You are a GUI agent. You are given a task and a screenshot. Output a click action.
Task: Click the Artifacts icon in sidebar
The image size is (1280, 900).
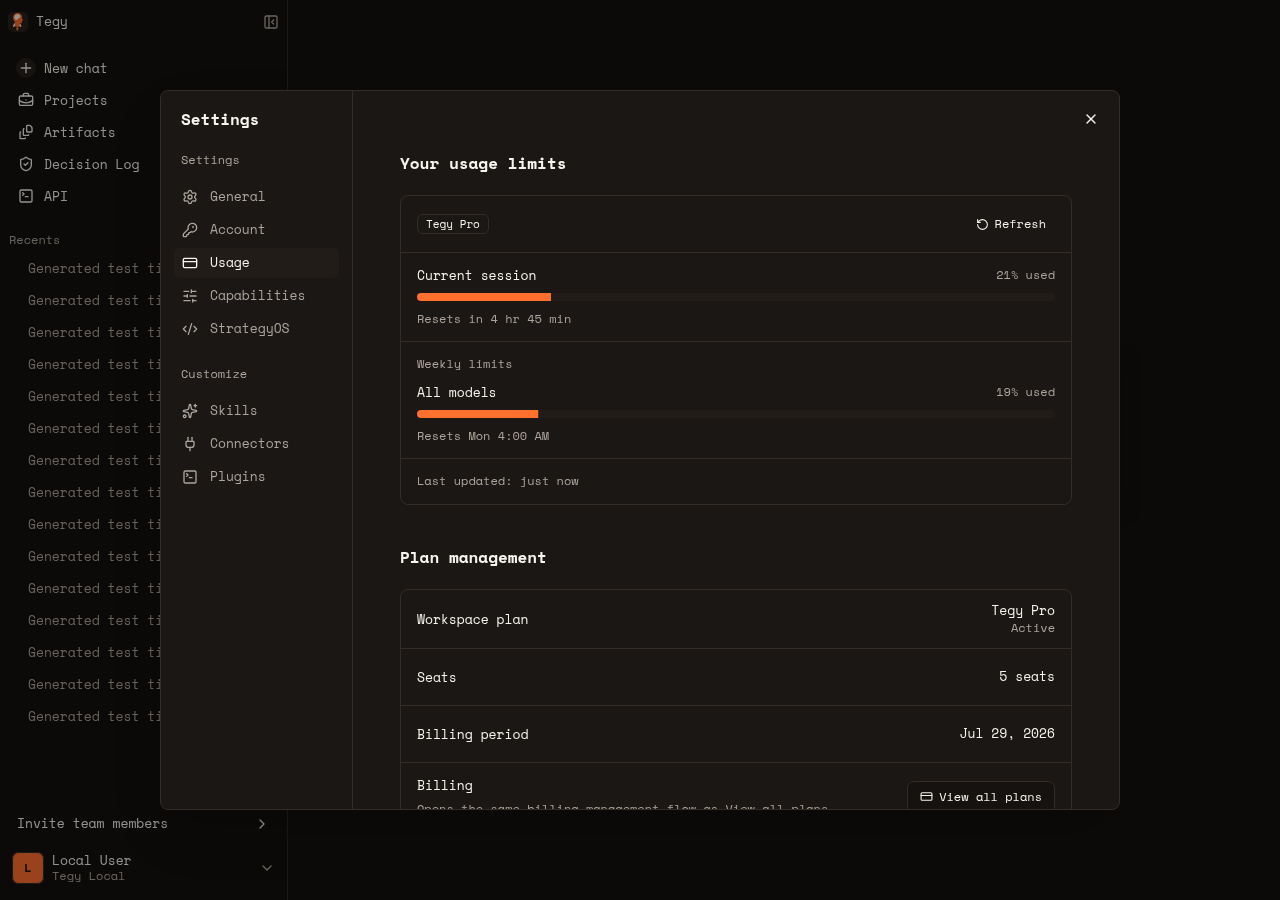click(26, 132)
